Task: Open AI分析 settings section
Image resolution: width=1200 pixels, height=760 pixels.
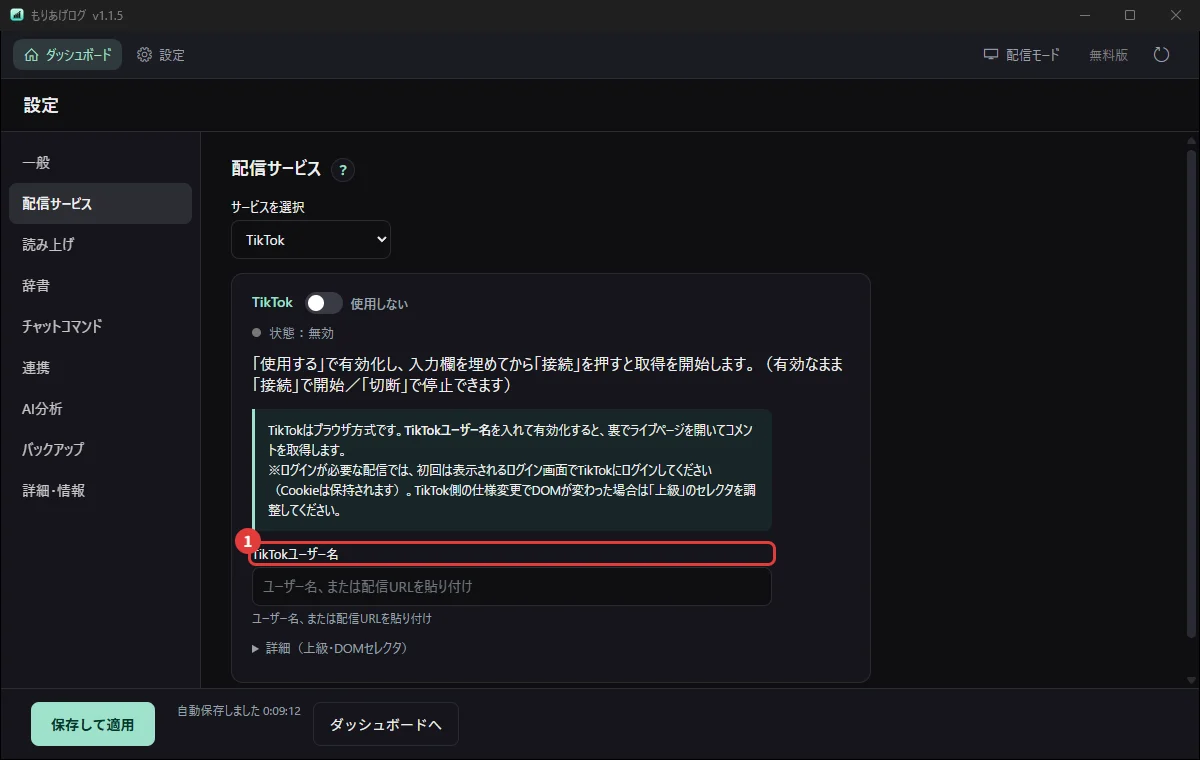Action: click(x=100, y=408)
